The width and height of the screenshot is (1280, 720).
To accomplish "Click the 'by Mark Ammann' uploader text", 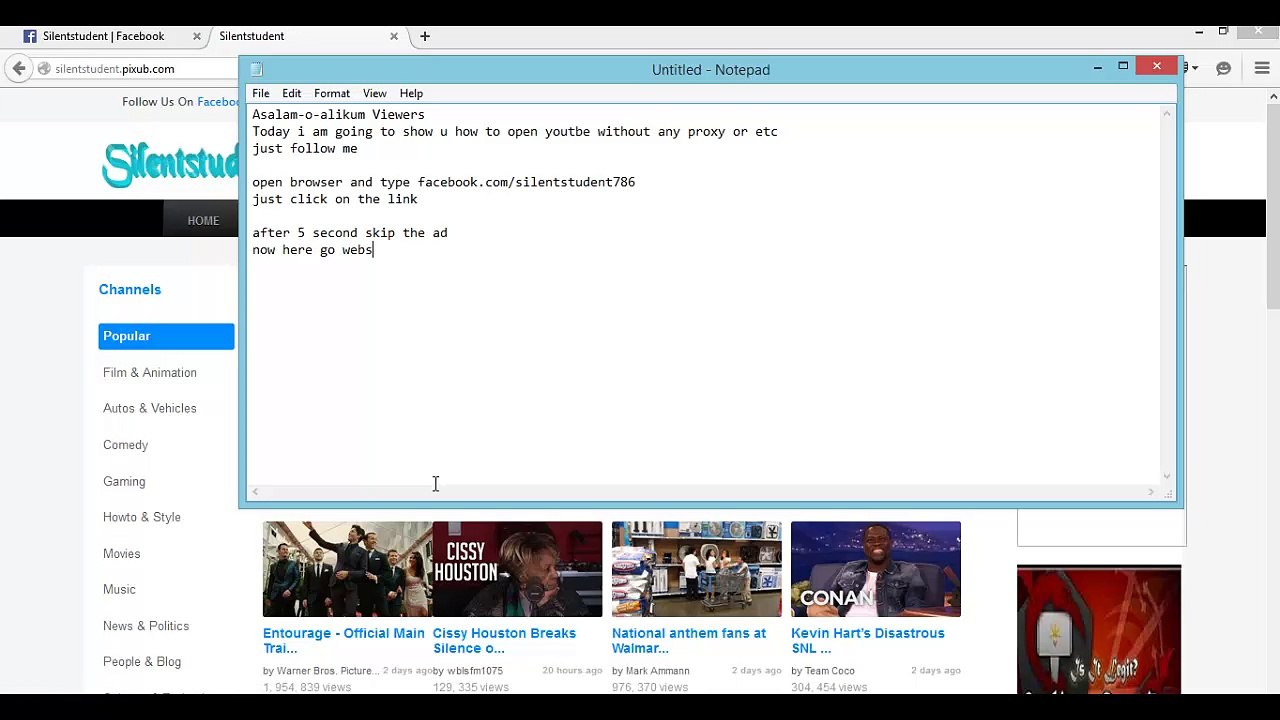I will coord(651,671).
